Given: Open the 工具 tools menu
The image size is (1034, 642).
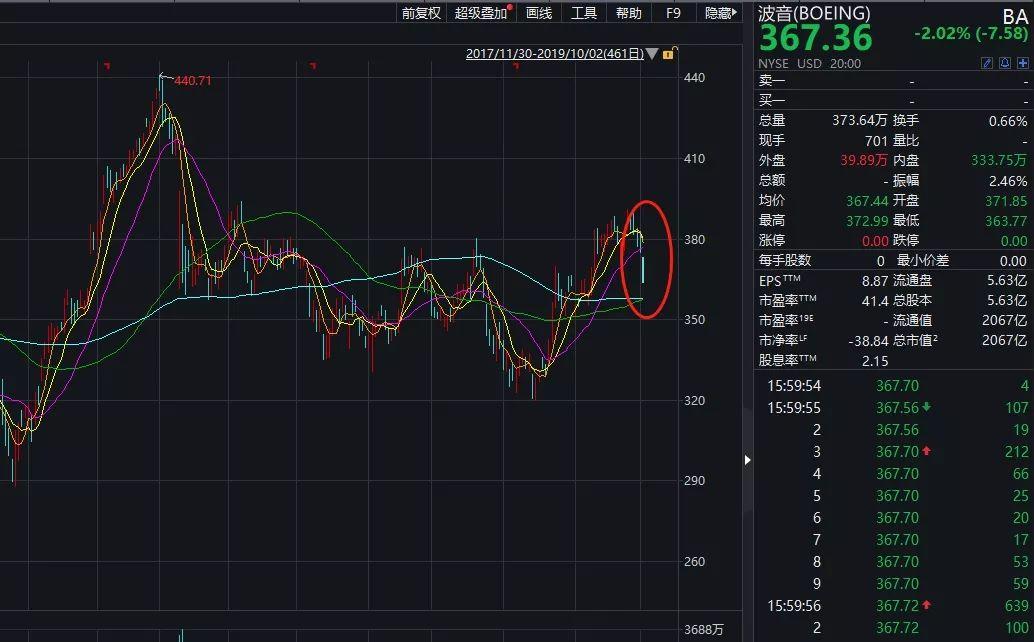Looking at the screenshot, I should pyautogui.click(x=584, y=13).
